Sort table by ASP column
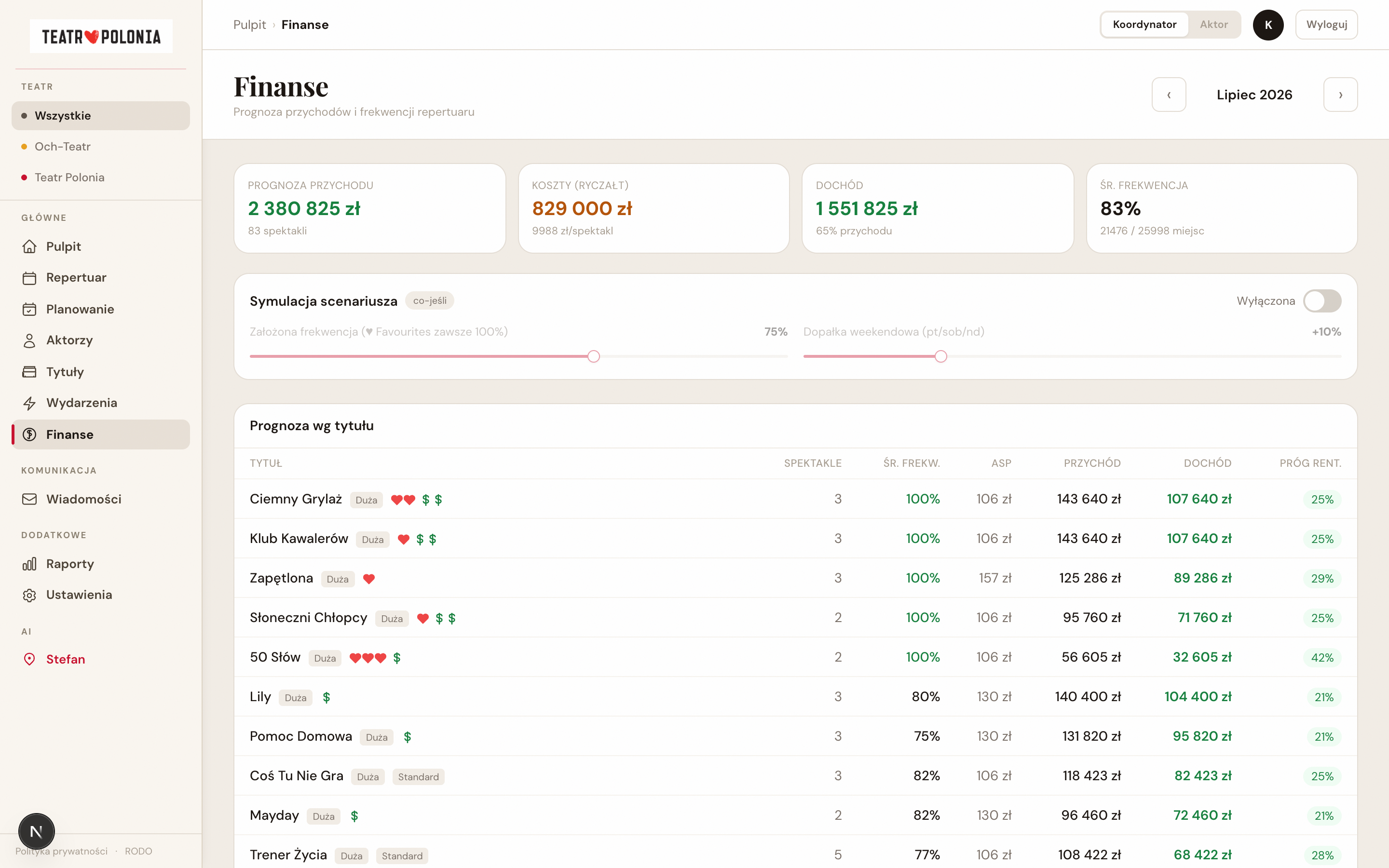This screenshot has width=1389, height=868. click(1001, 463)
